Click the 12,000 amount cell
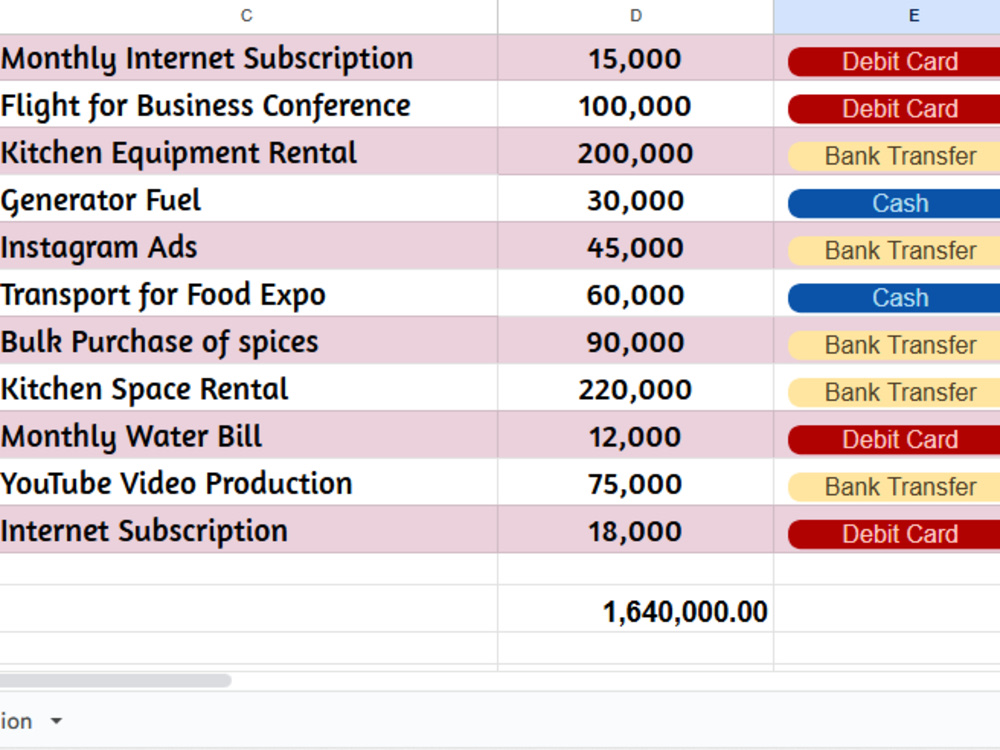The height and width of the screenshot is (750, 1000). 635,435
